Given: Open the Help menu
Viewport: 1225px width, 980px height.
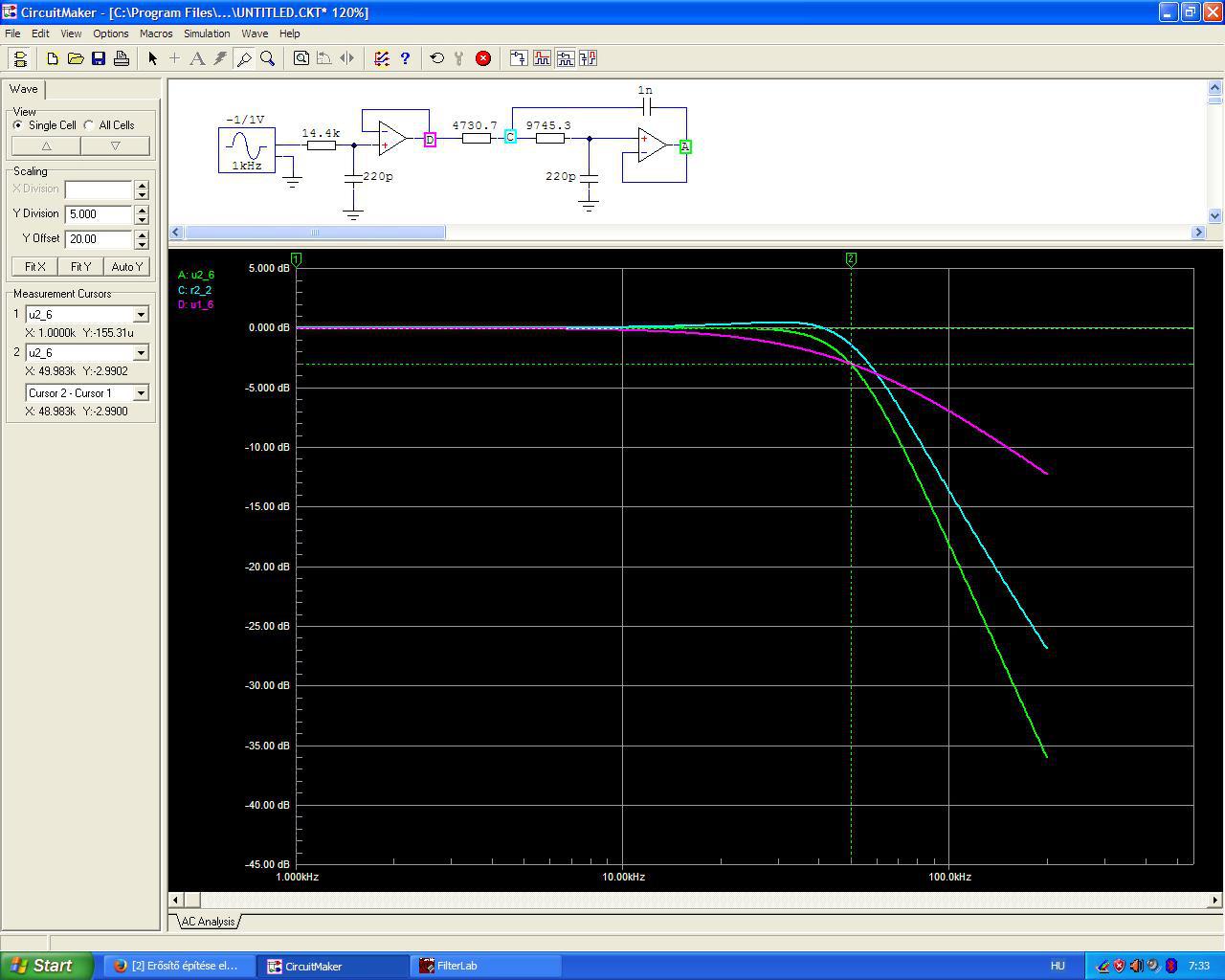Looking at the screenshot, I should (x=289, y=33).
